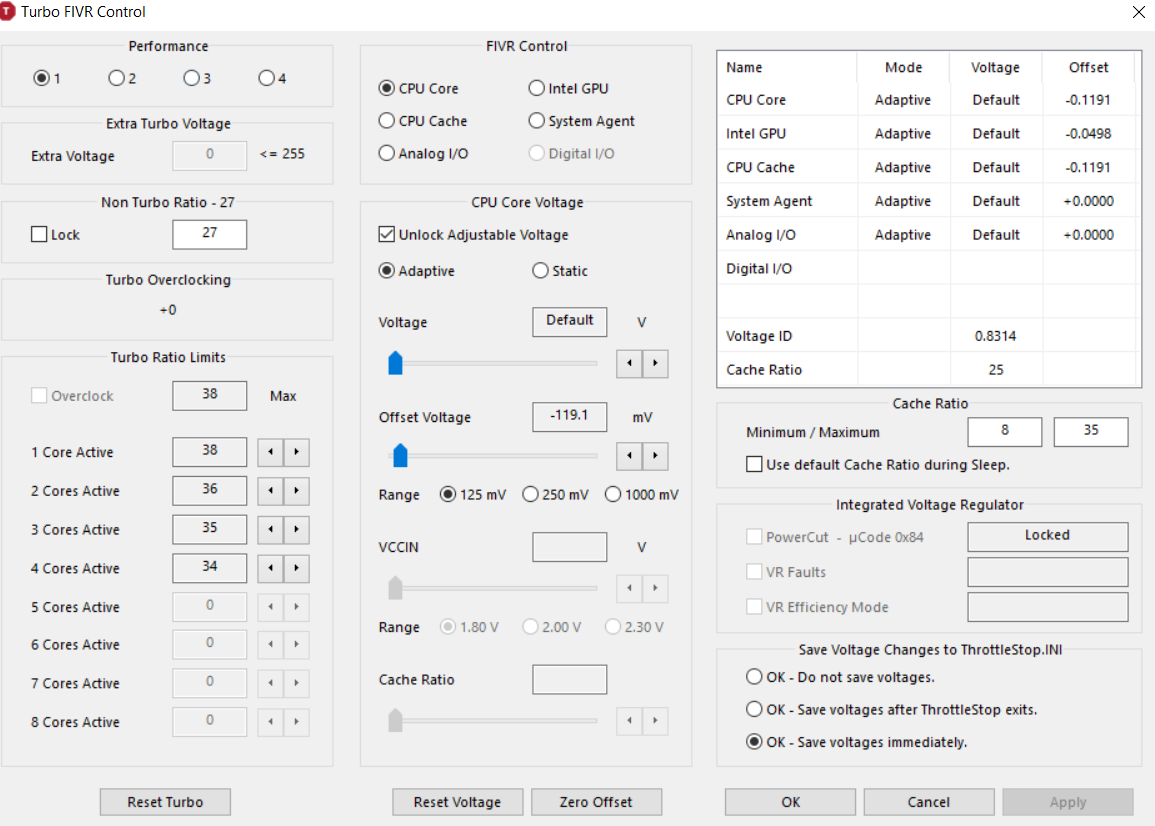The width and height of the screenshot is (1155, 826).
Task: Click the Zero Offset button
Action: click(x=596, y=802)
